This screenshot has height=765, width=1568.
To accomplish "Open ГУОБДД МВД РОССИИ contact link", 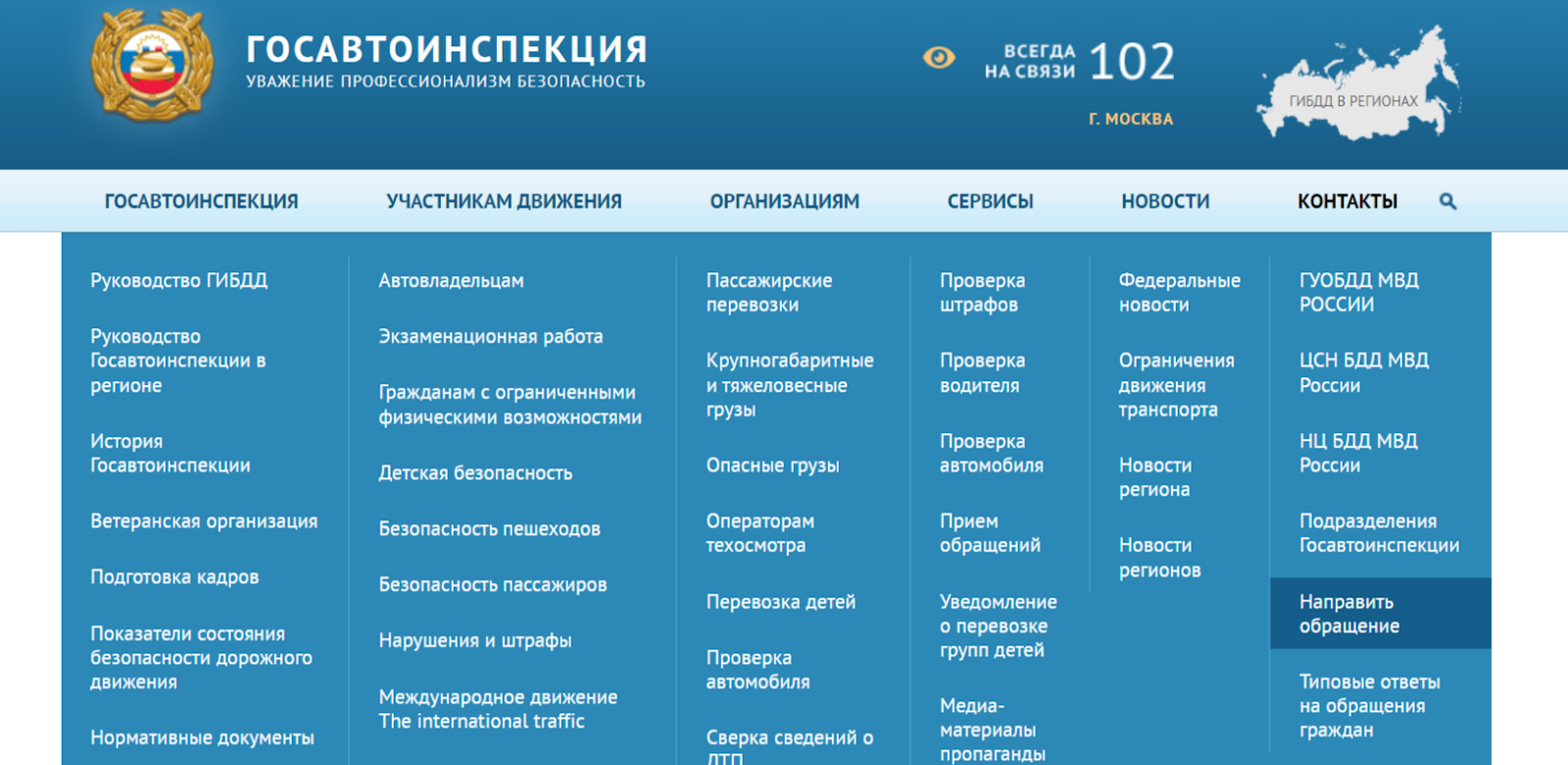I will [x=1359, y=293].
